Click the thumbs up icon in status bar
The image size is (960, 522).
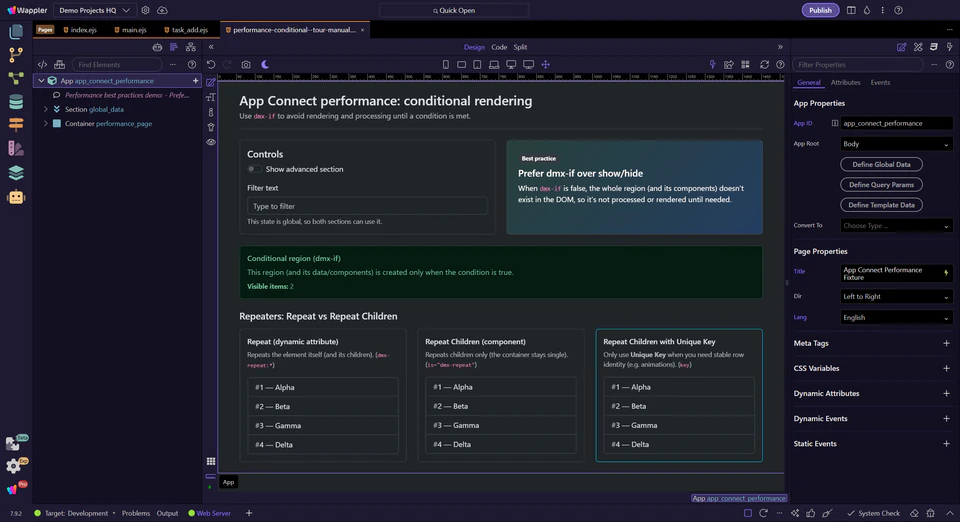(811, 513)
